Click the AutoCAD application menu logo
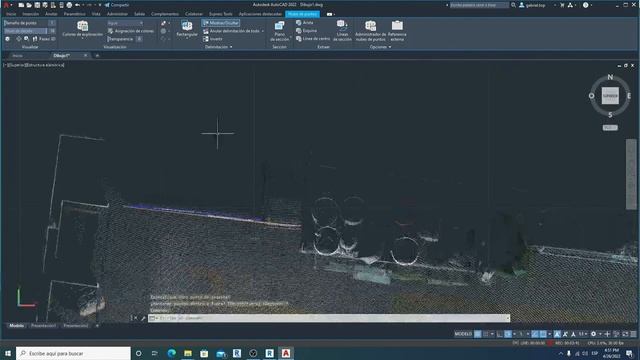 pyautogui.click(x=6, y=5)
